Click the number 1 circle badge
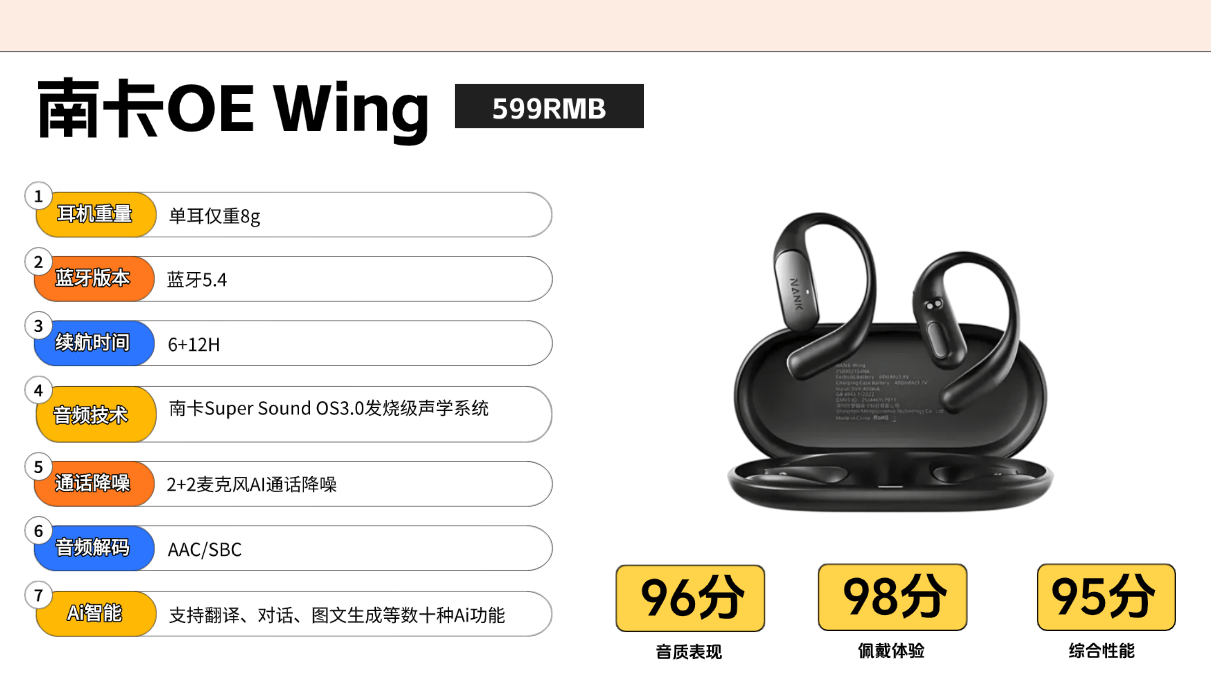1211x678 pixels. [x=39, y=196]
